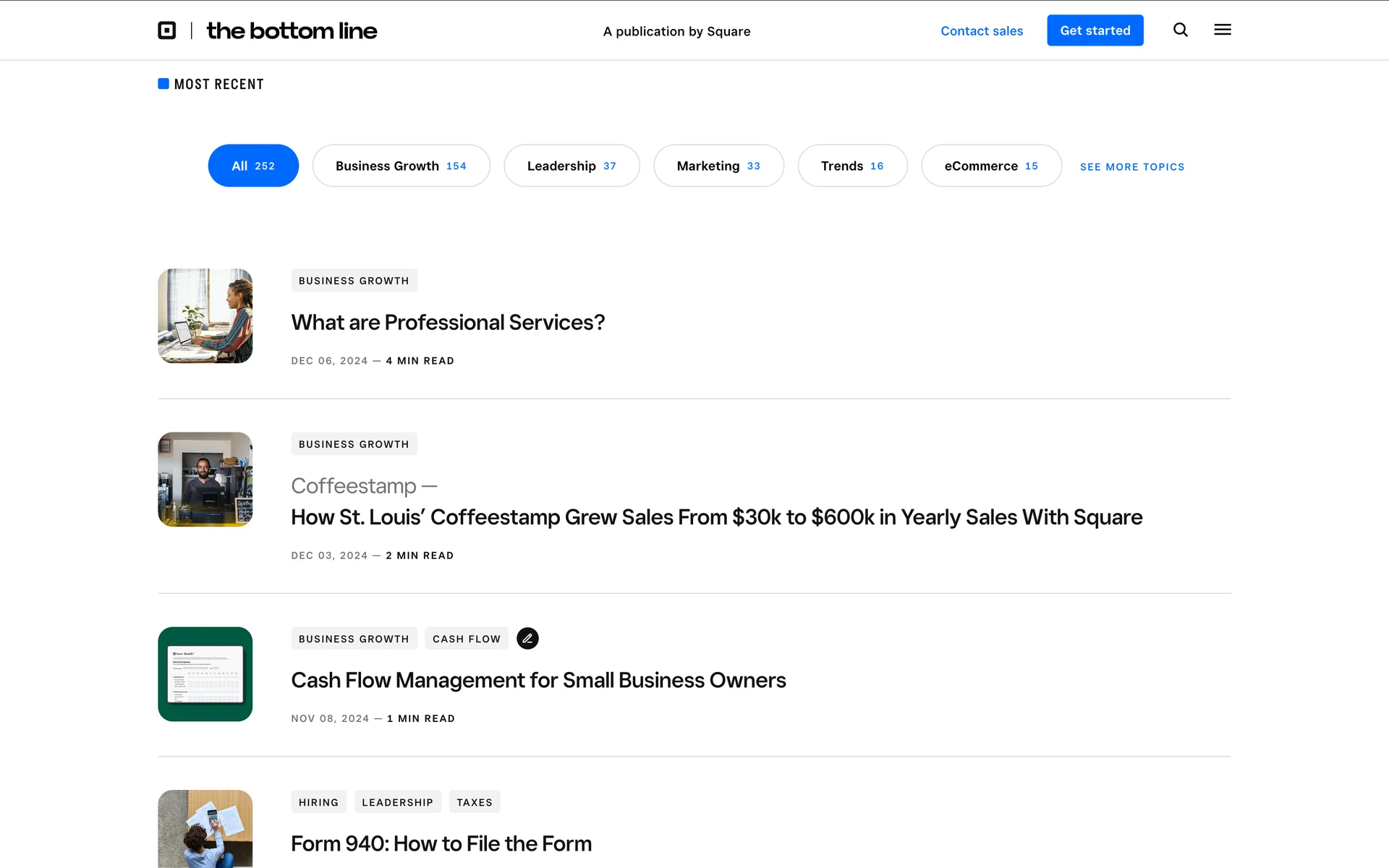Select the Marketing topic pill
1389x868 pixels.
click(x=718, y=166)
